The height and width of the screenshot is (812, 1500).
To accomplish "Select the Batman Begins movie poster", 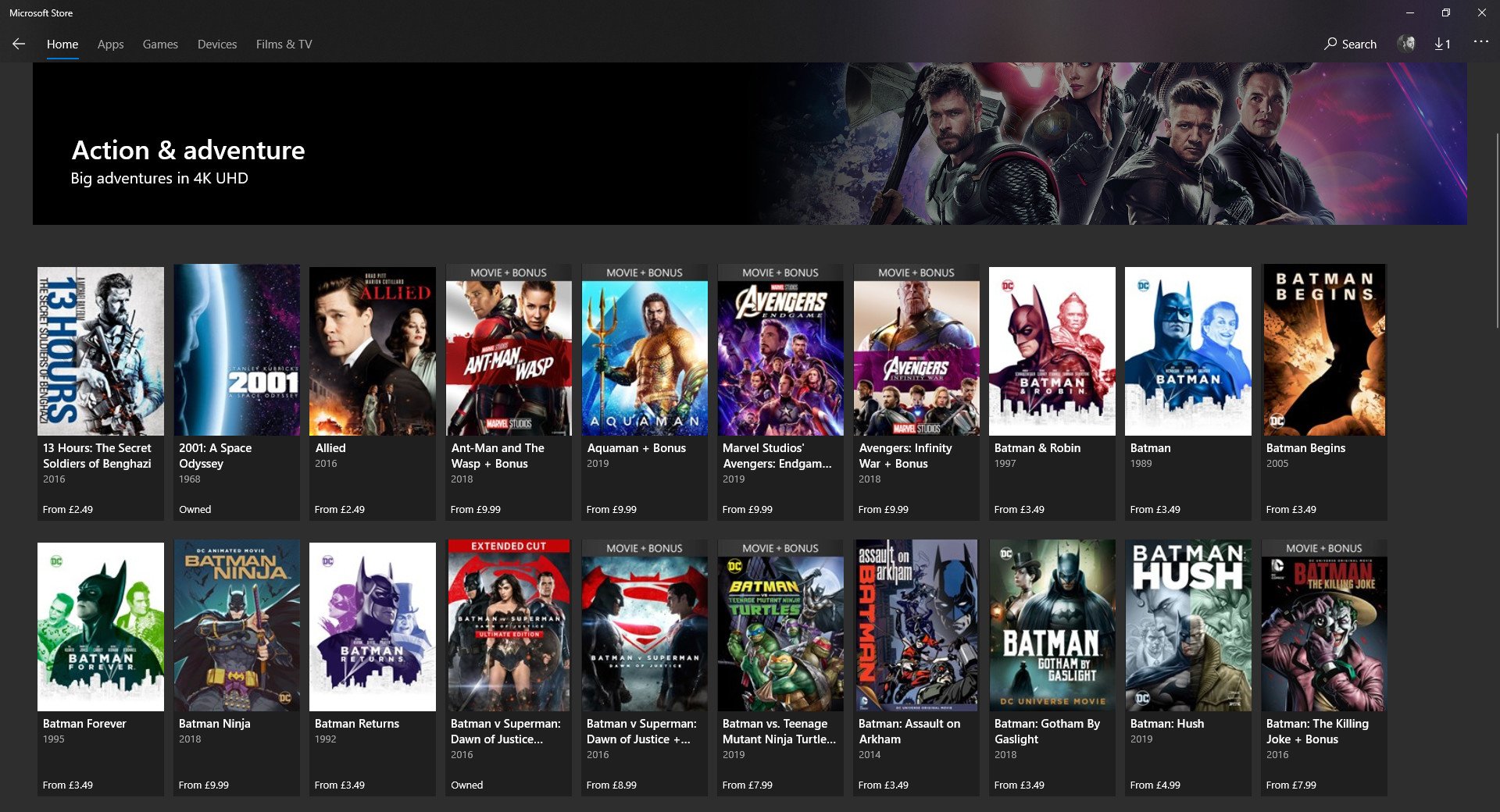I will click(x=1324, y=351).
